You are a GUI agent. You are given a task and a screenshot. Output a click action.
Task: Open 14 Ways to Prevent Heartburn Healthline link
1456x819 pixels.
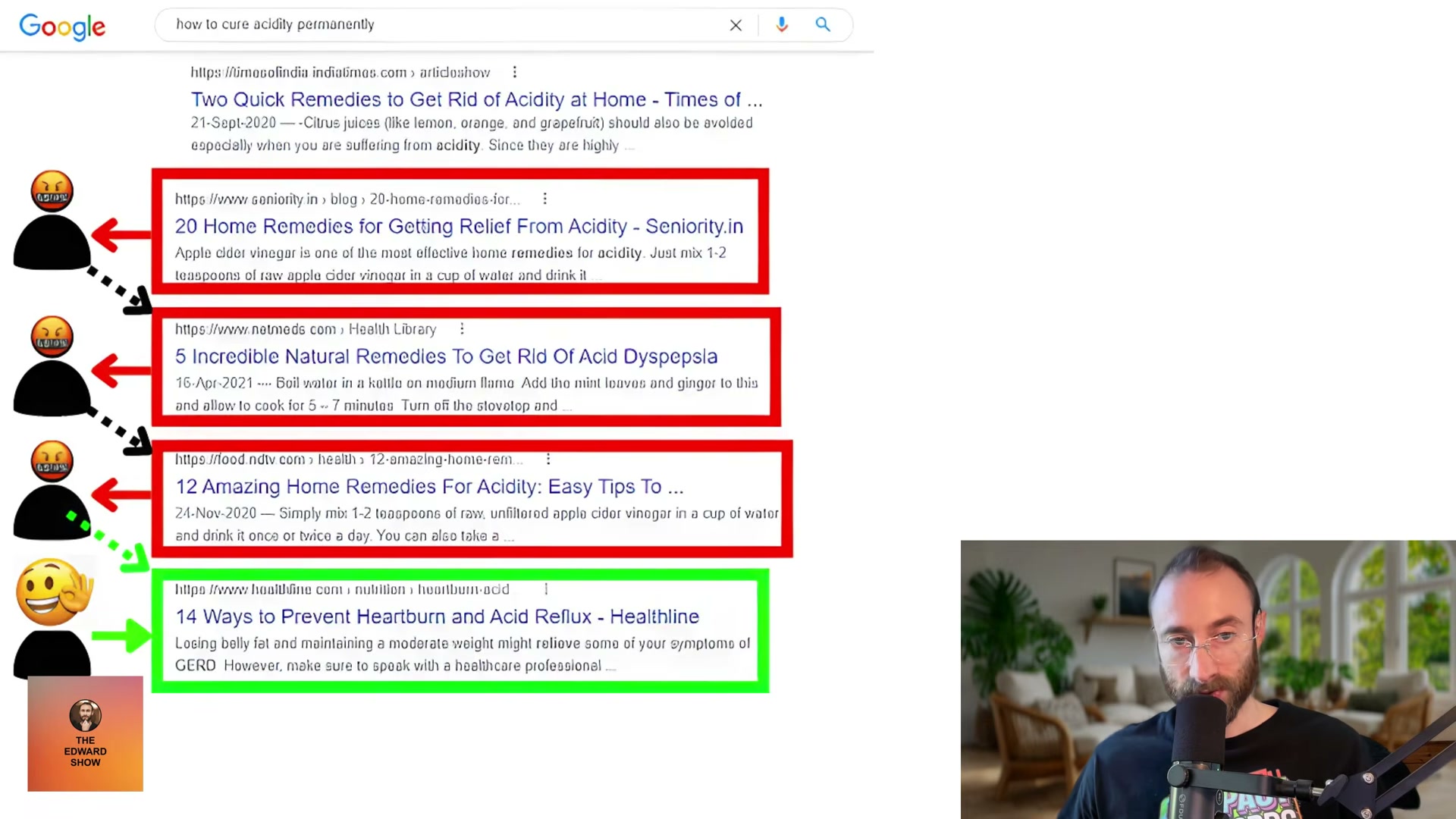[437, 617]
